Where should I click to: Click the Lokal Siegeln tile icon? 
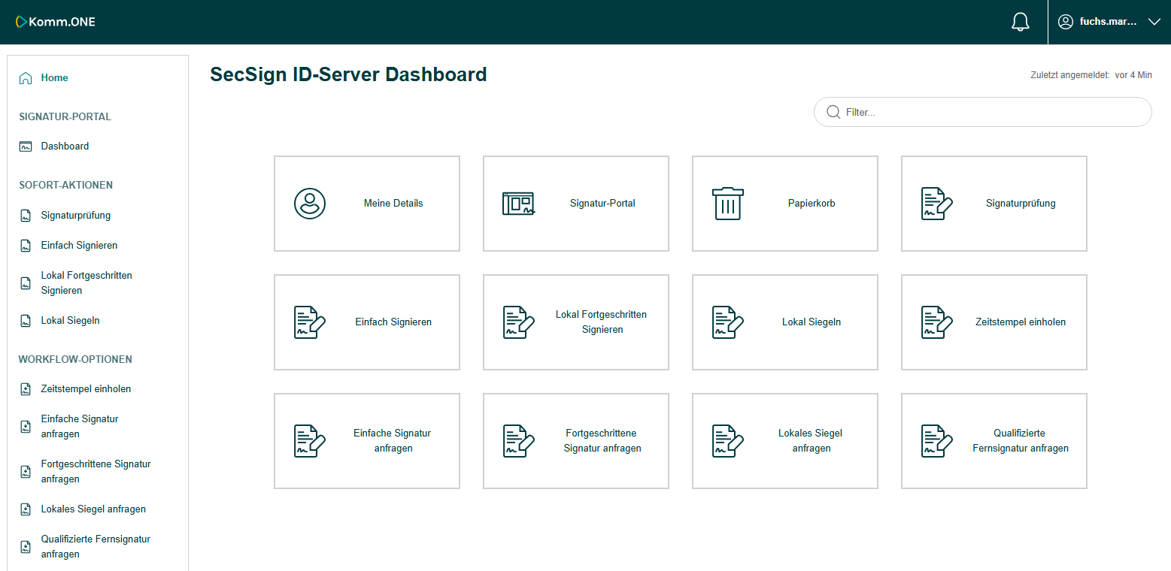pos(727,322)
